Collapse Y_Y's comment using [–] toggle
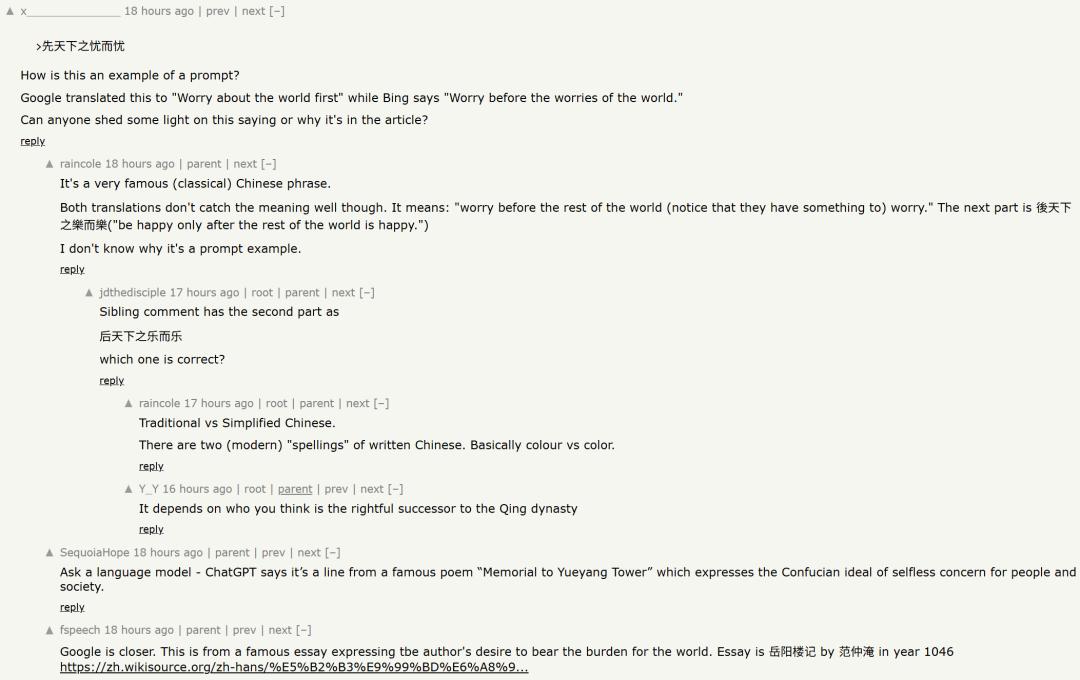 [395, 489]
